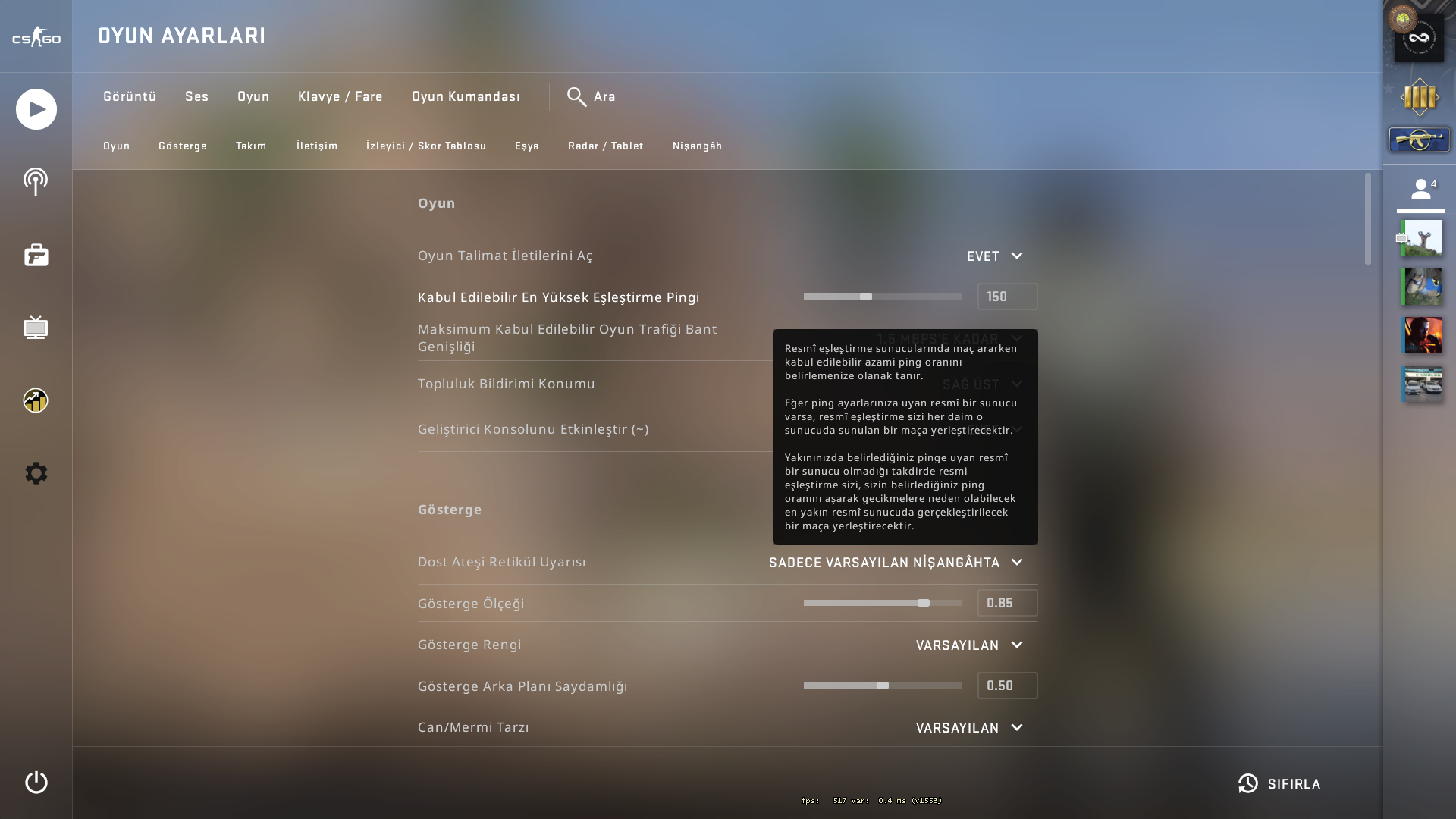
Task: Open the friends list icon
Action: coord(1420,189)
